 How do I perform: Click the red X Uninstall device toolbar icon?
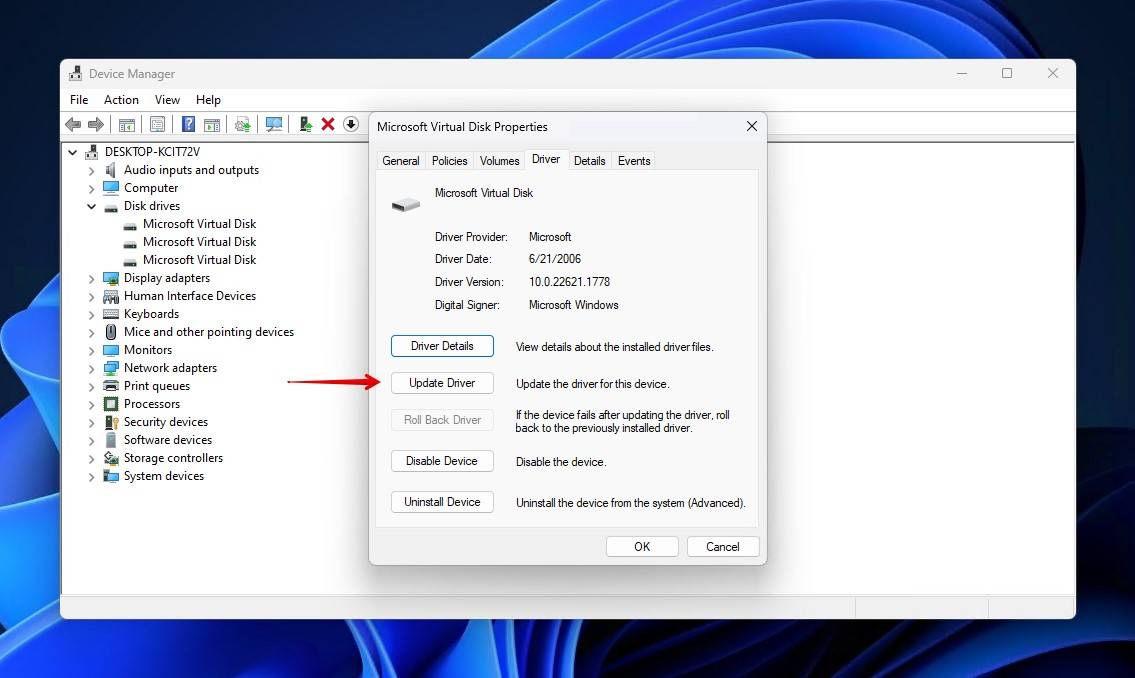pos(328,124)
